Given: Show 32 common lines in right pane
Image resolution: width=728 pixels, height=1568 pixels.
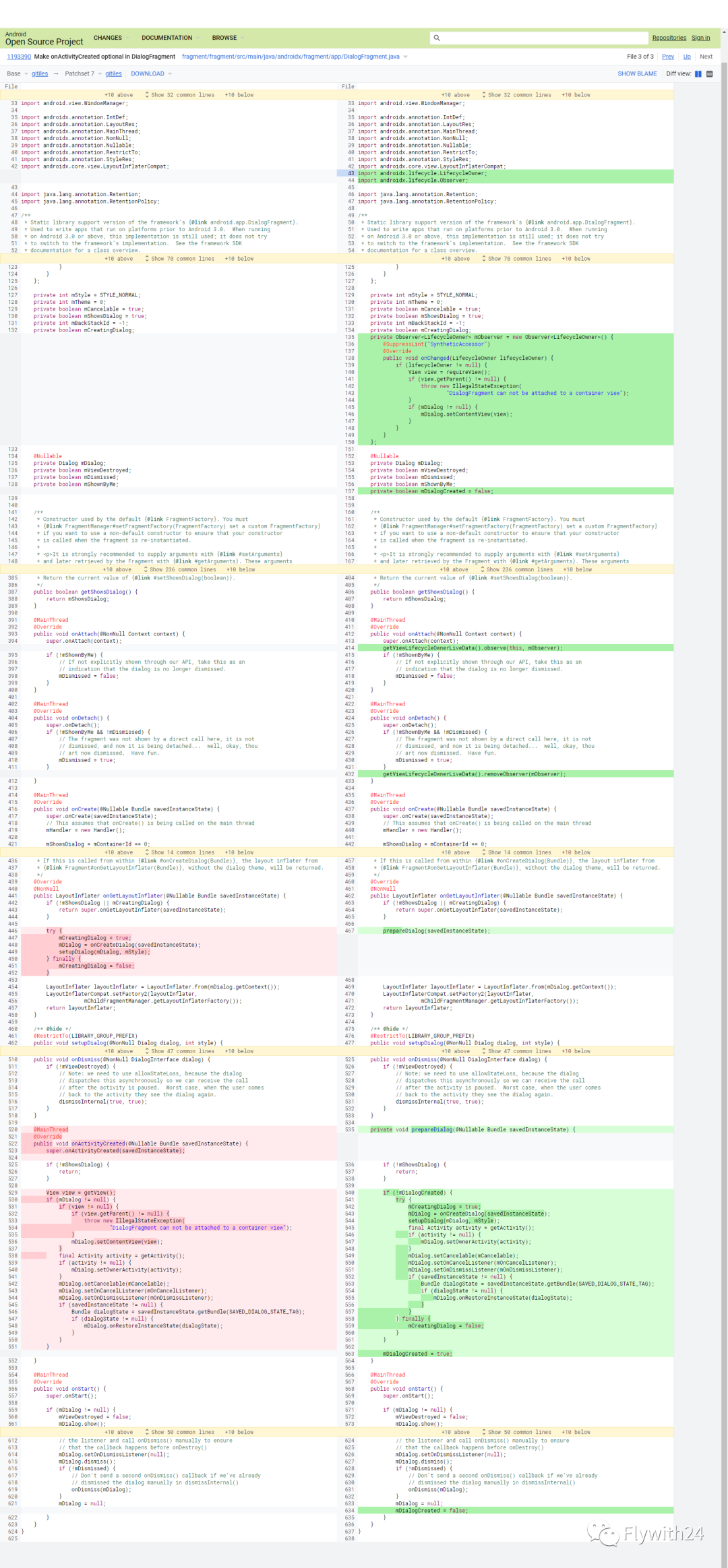Looking at the screenshot, I should 516,95.
